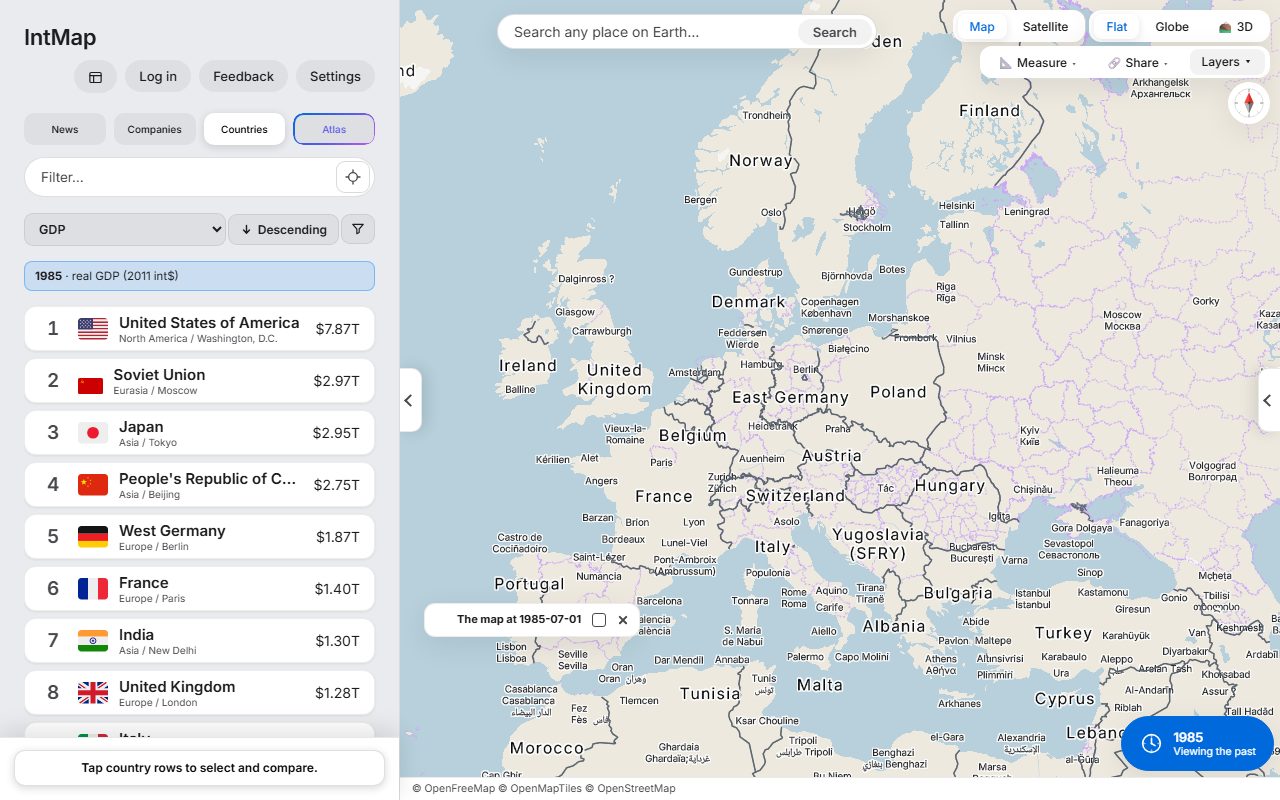
Task: Click the Log in button
Action: click(158, 77)
